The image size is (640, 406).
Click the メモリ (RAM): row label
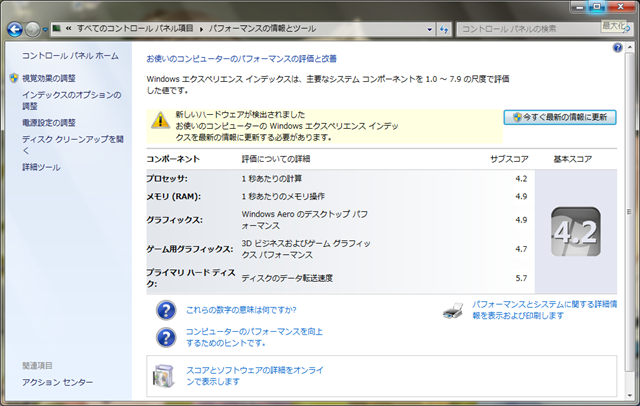pos(173,196)
